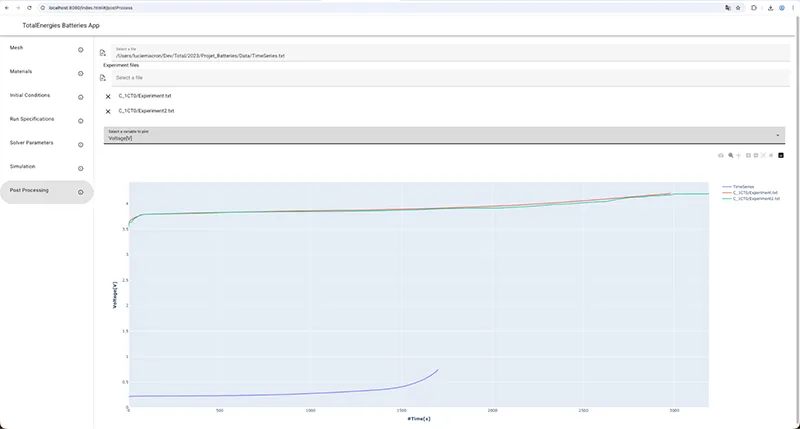Open the Plotly logo link in modebar
Image resolution: width=800 pixels, height=429 pixels.
[781, 156]
